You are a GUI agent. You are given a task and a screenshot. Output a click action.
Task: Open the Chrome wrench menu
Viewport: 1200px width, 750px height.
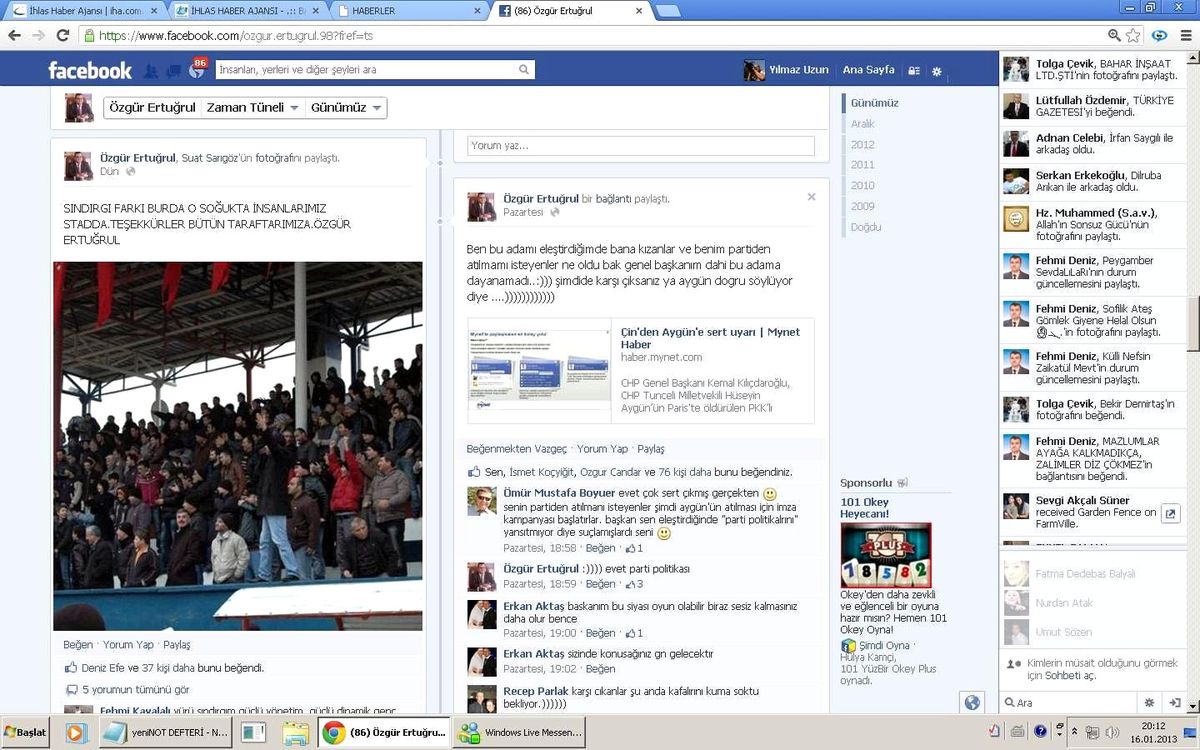click(1184, 35)
